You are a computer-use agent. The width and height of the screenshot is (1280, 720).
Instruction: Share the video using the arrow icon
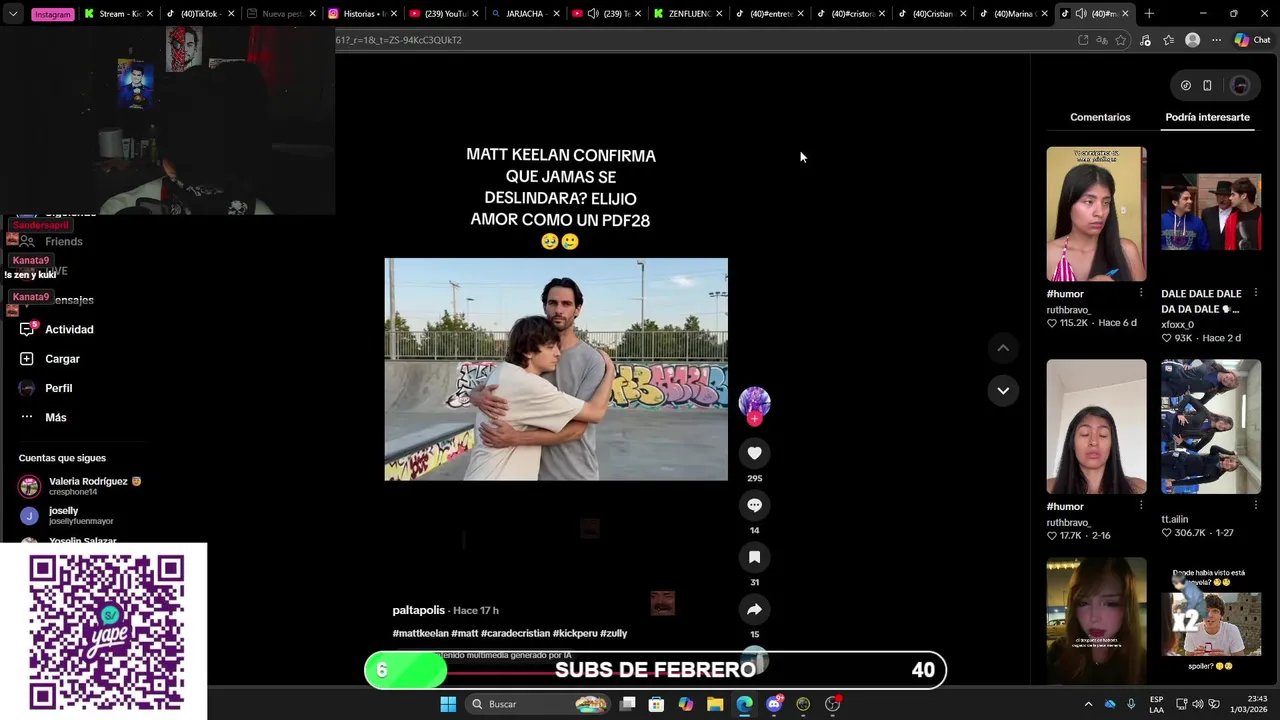click(x=754, y=609)
